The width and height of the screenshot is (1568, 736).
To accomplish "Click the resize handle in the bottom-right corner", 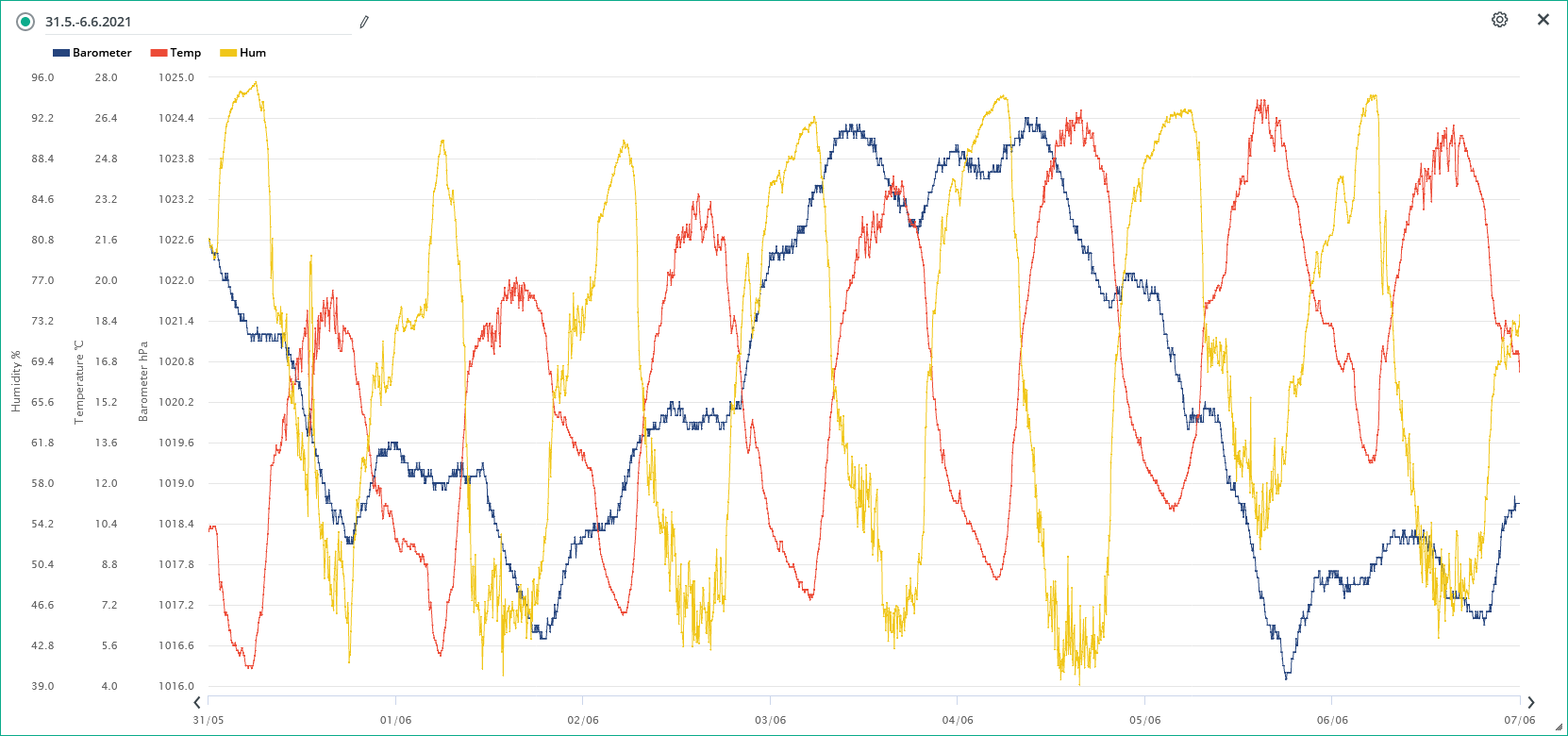I will [x=1559, y=727].
